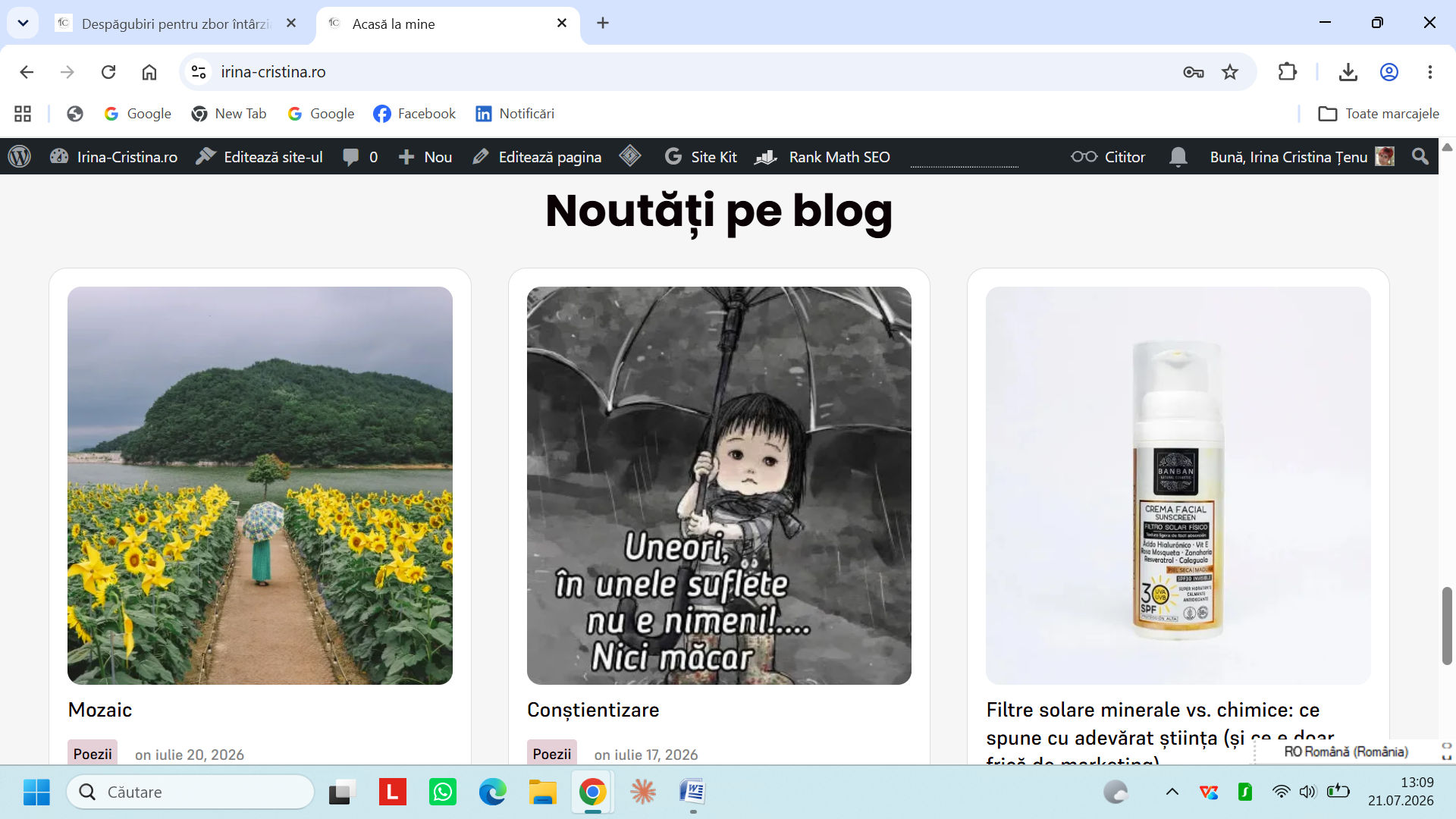The width and height of the screenshot is (1456, 819).
Task: Open Site Kit in admin bar
Action: (701, 157)
